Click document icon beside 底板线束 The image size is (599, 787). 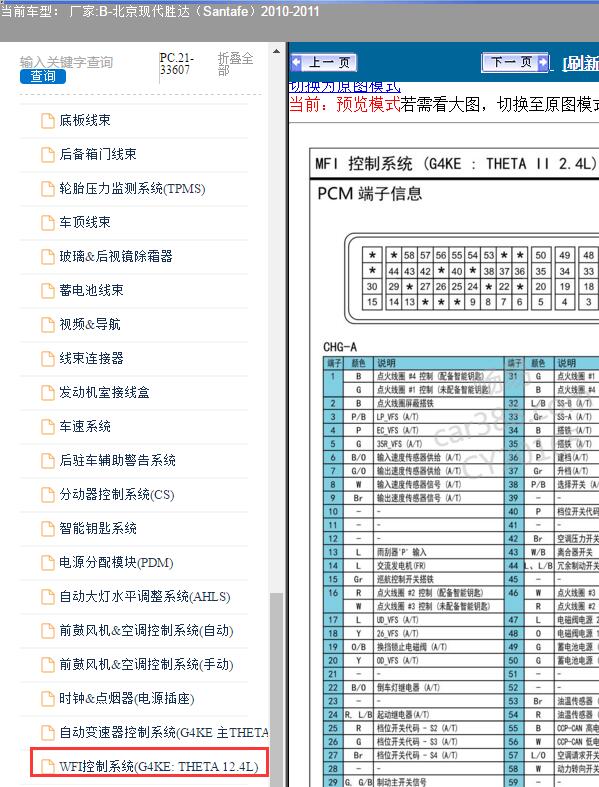[48, 121]
